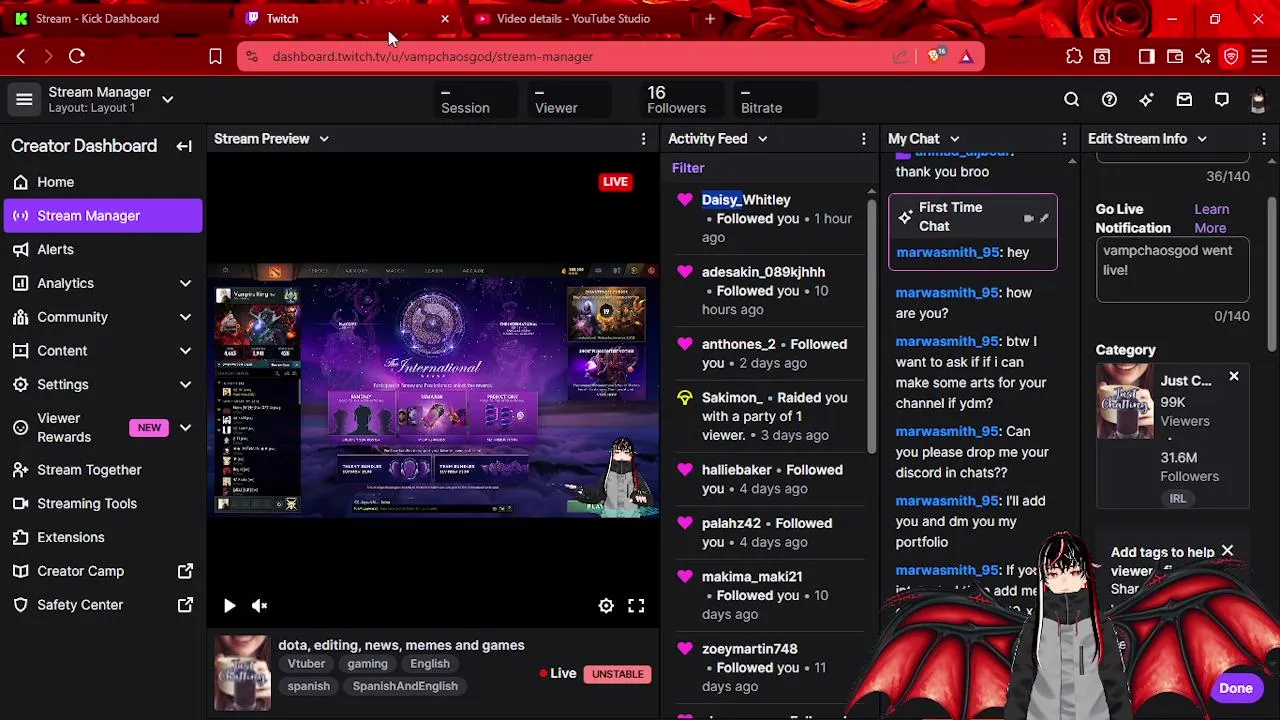Open the Stream Preview dropdown

coord(324,139)
